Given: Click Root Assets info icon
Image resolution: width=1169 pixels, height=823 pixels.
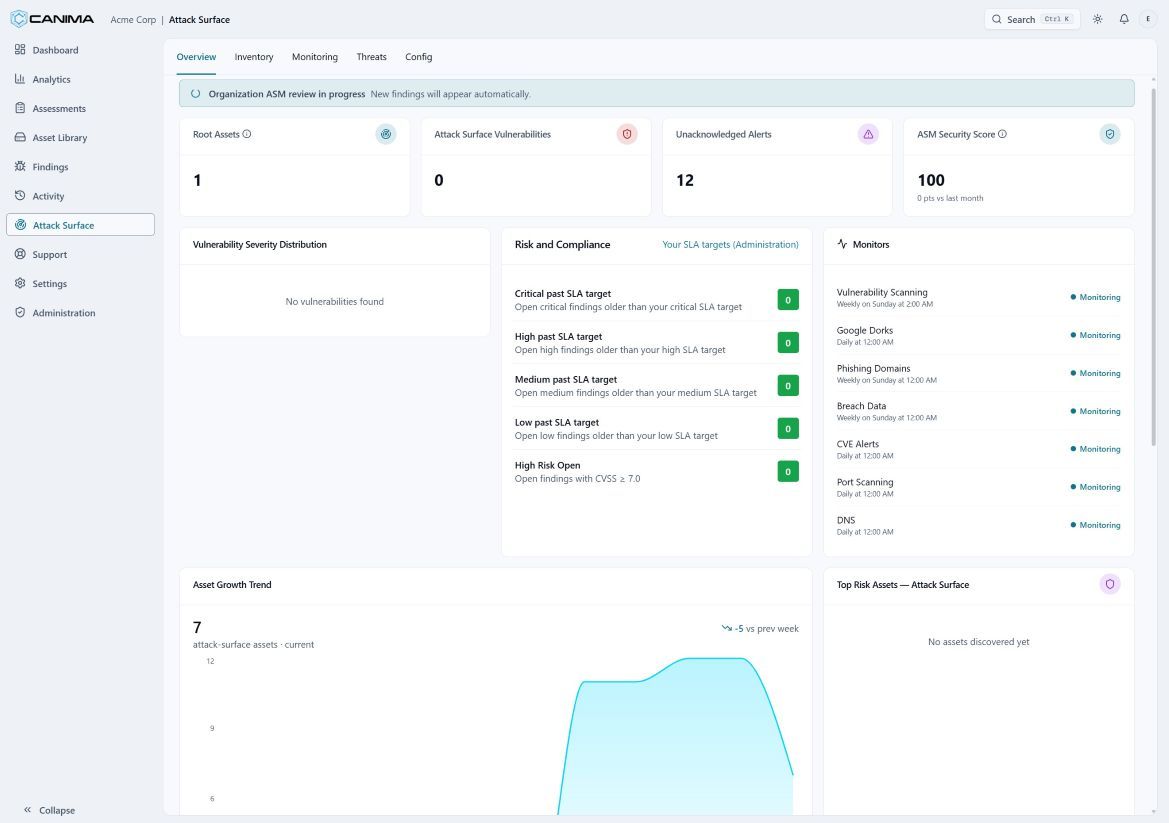Looking at the screenshot, I should tap(247, 134).
